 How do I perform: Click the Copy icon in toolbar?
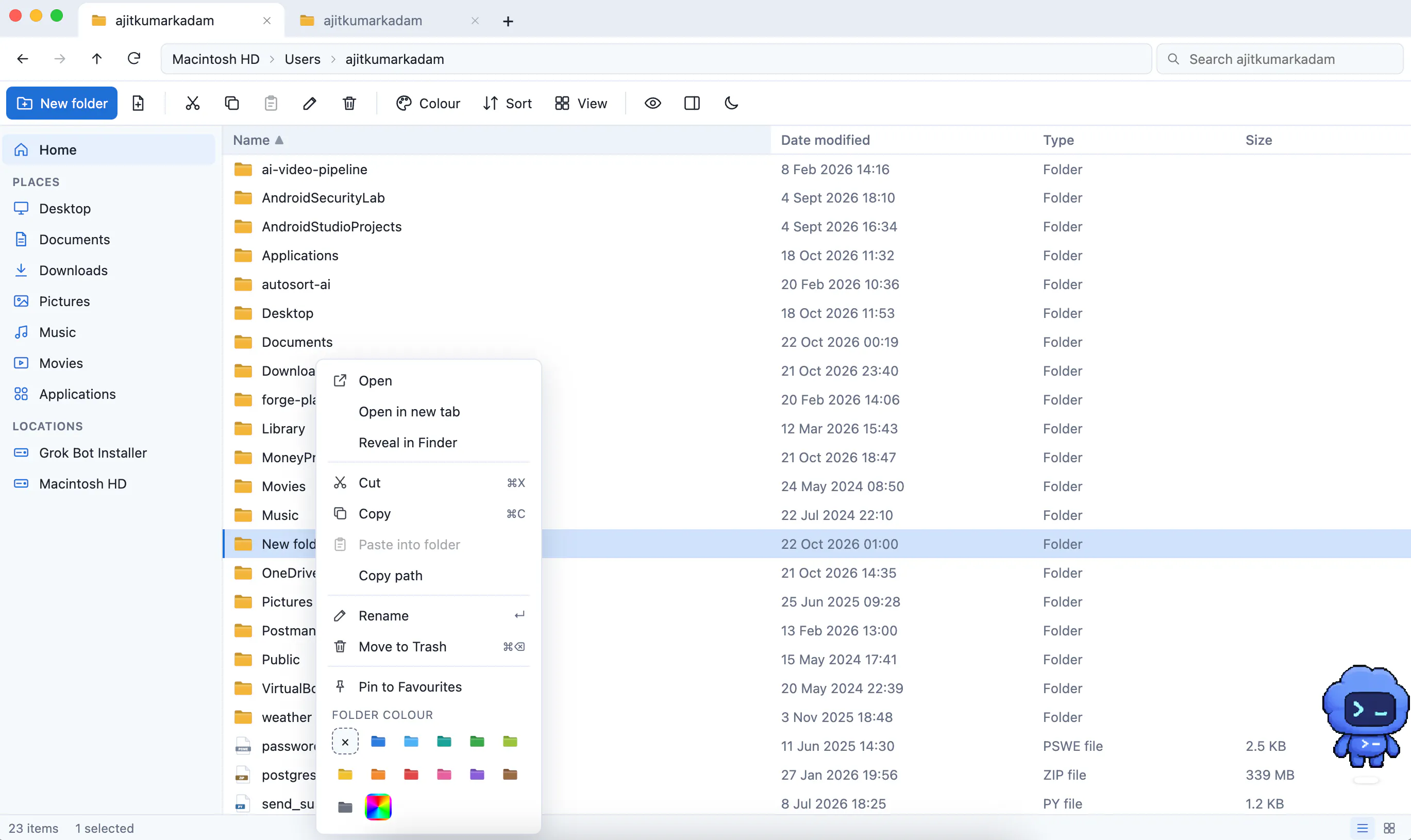tap(231, 103)
